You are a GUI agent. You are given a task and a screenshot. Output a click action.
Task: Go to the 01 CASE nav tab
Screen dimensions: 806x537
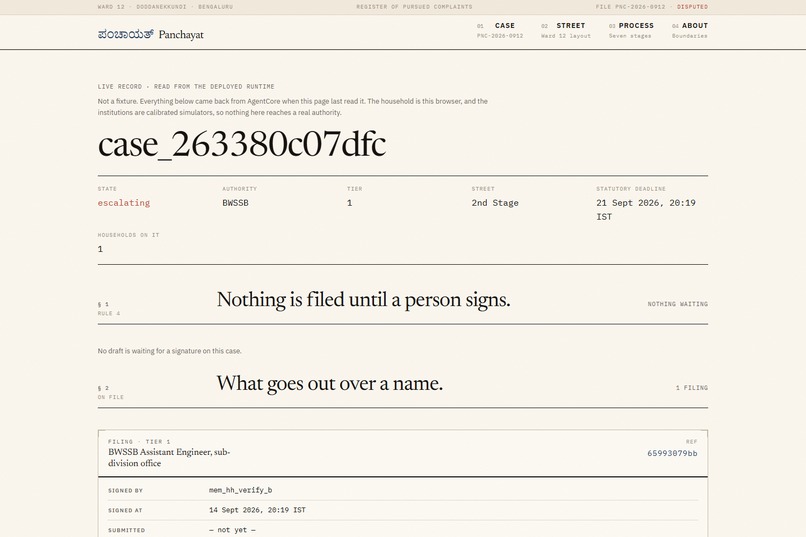coord(500,30)
